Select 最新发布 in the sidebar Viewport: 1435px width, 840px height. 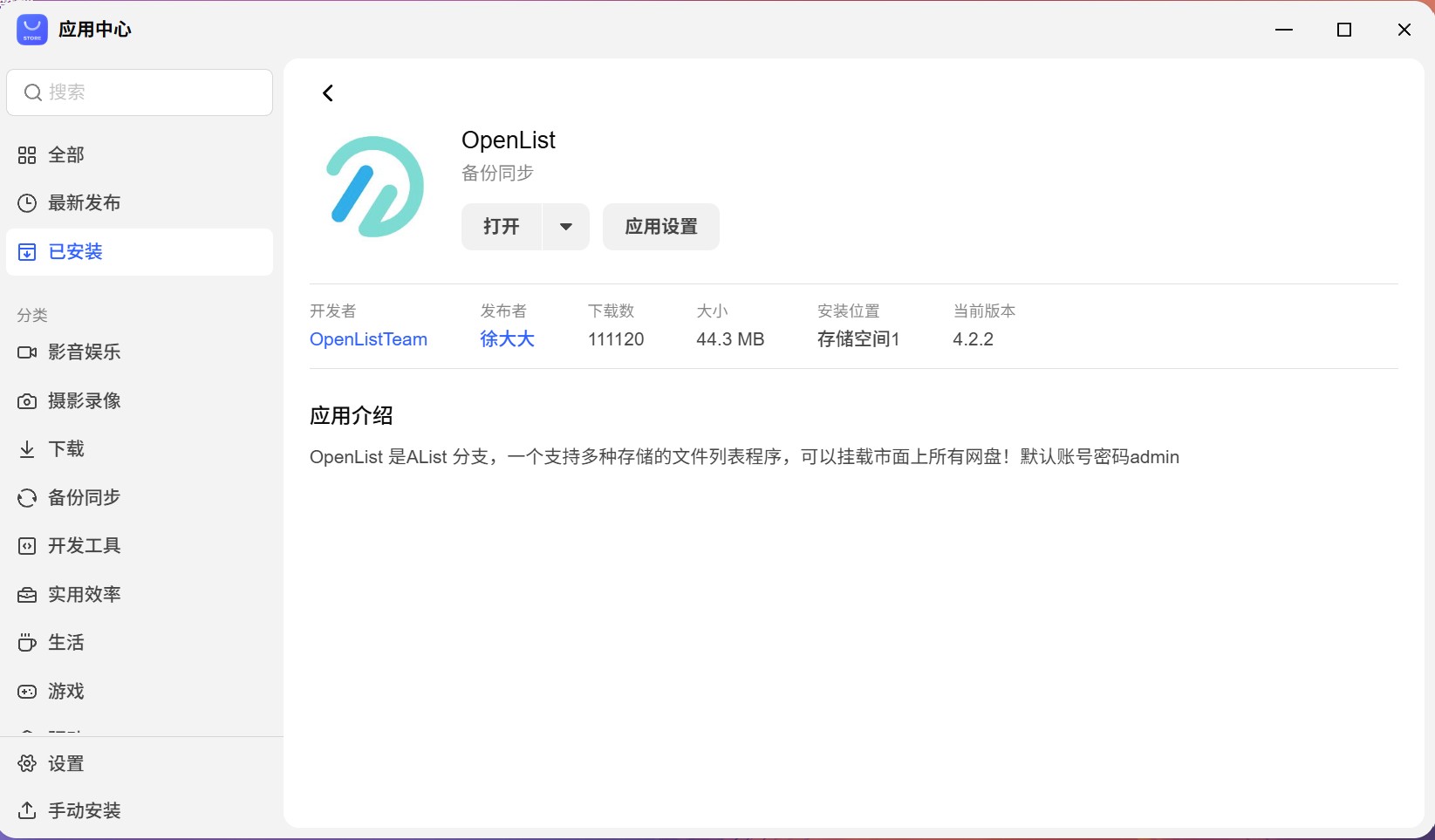coord(140,203)
